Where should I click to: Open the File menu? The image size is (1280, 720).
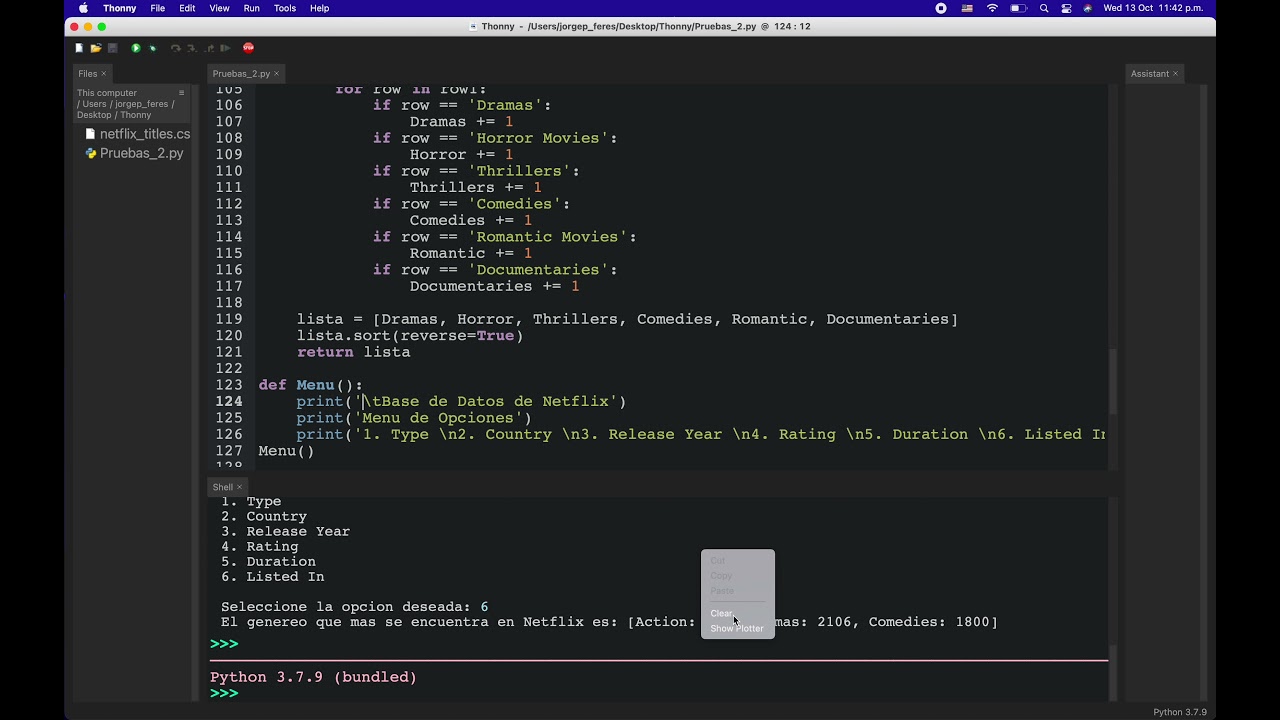[158, 8]
